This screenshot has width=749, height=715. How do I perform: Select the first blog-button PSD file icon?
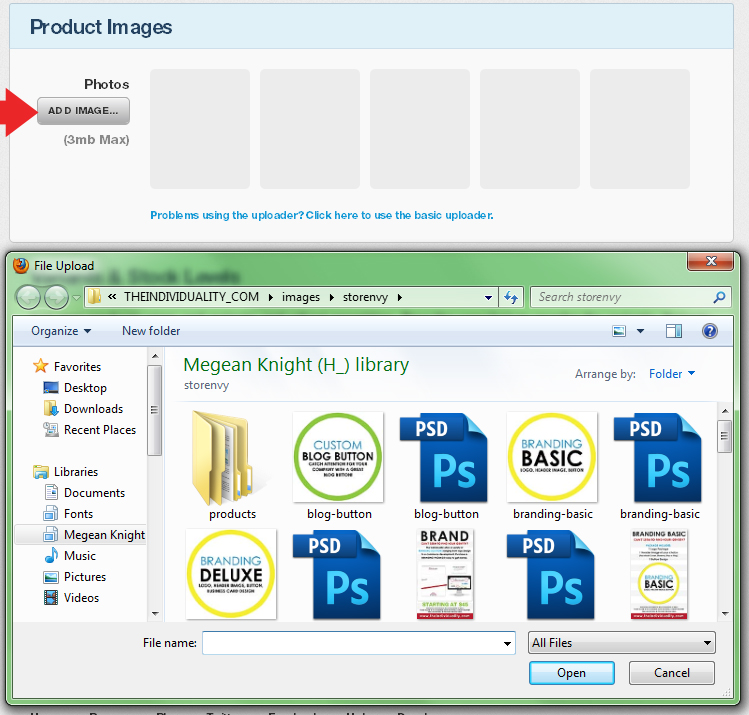pos(444,458)
